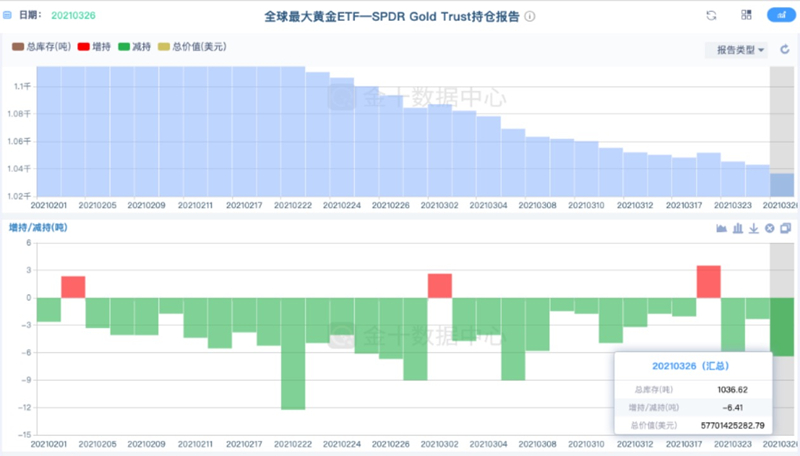Open the date picker showing 20210326
Viewport: 800px width, 456px height.
(x=73, y=15)
